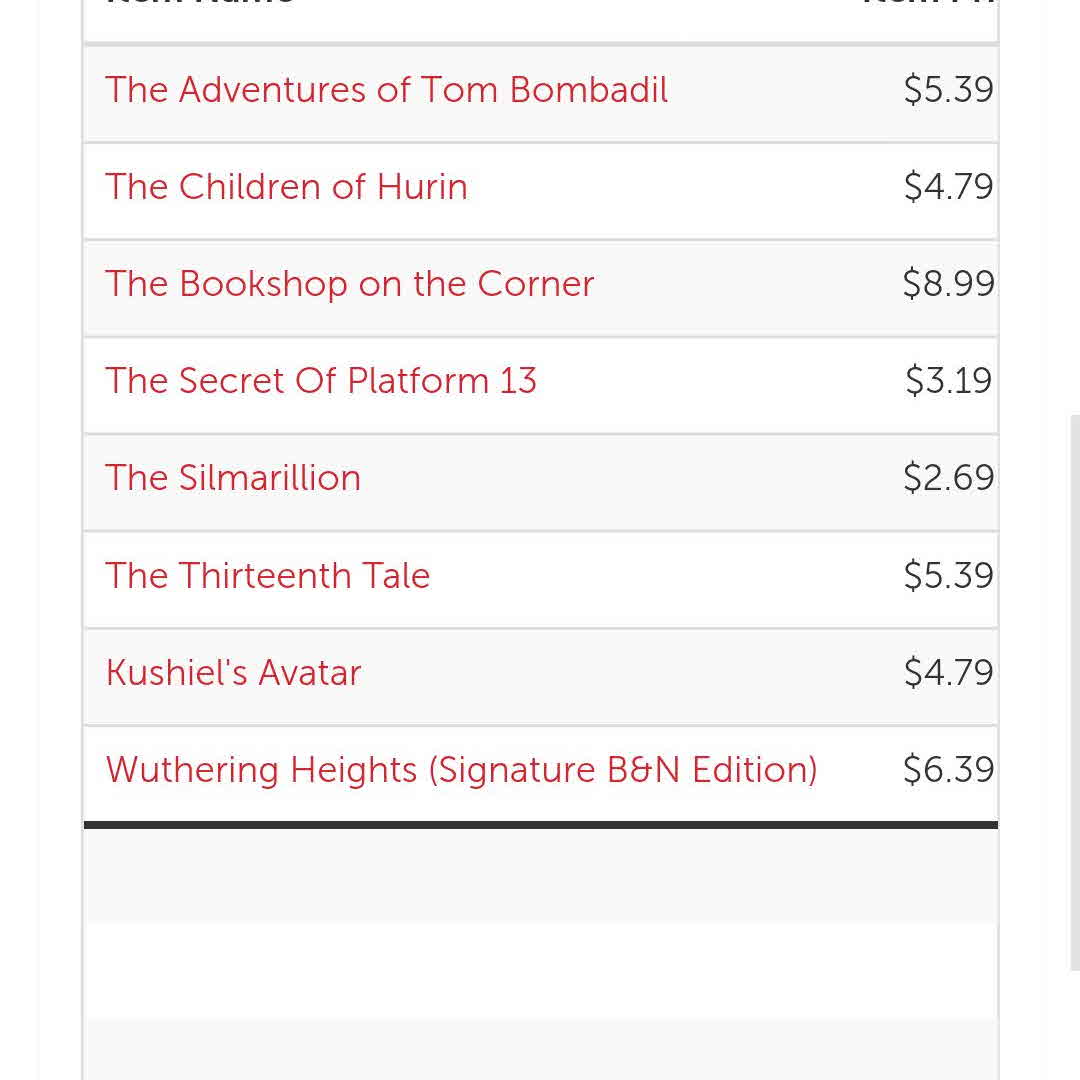Click the price of The Thirteenth Tale
The image size is (1080, 1080).
click(948, 576)
